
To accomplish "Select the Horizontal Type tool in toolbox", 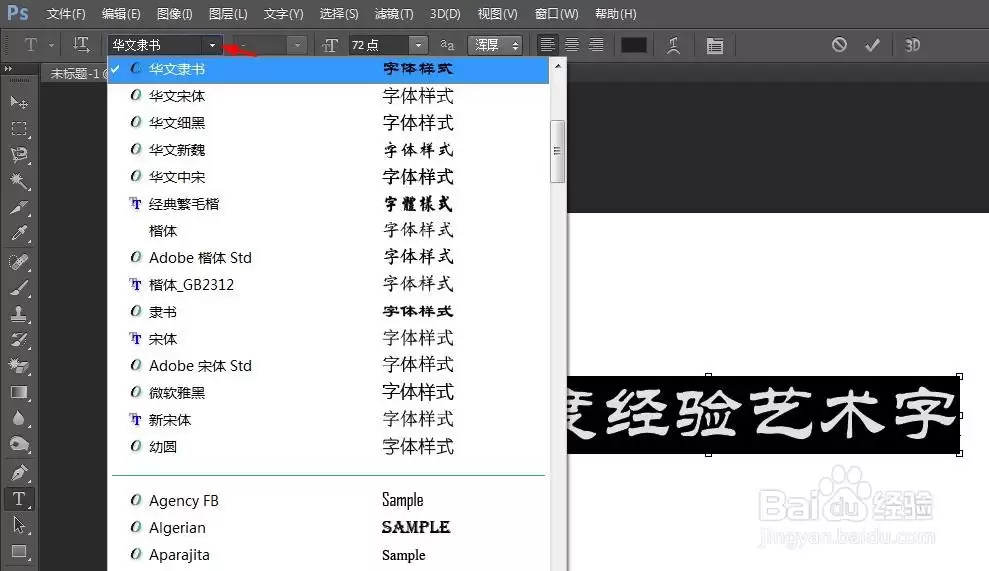I will click(x=19, y=498).
